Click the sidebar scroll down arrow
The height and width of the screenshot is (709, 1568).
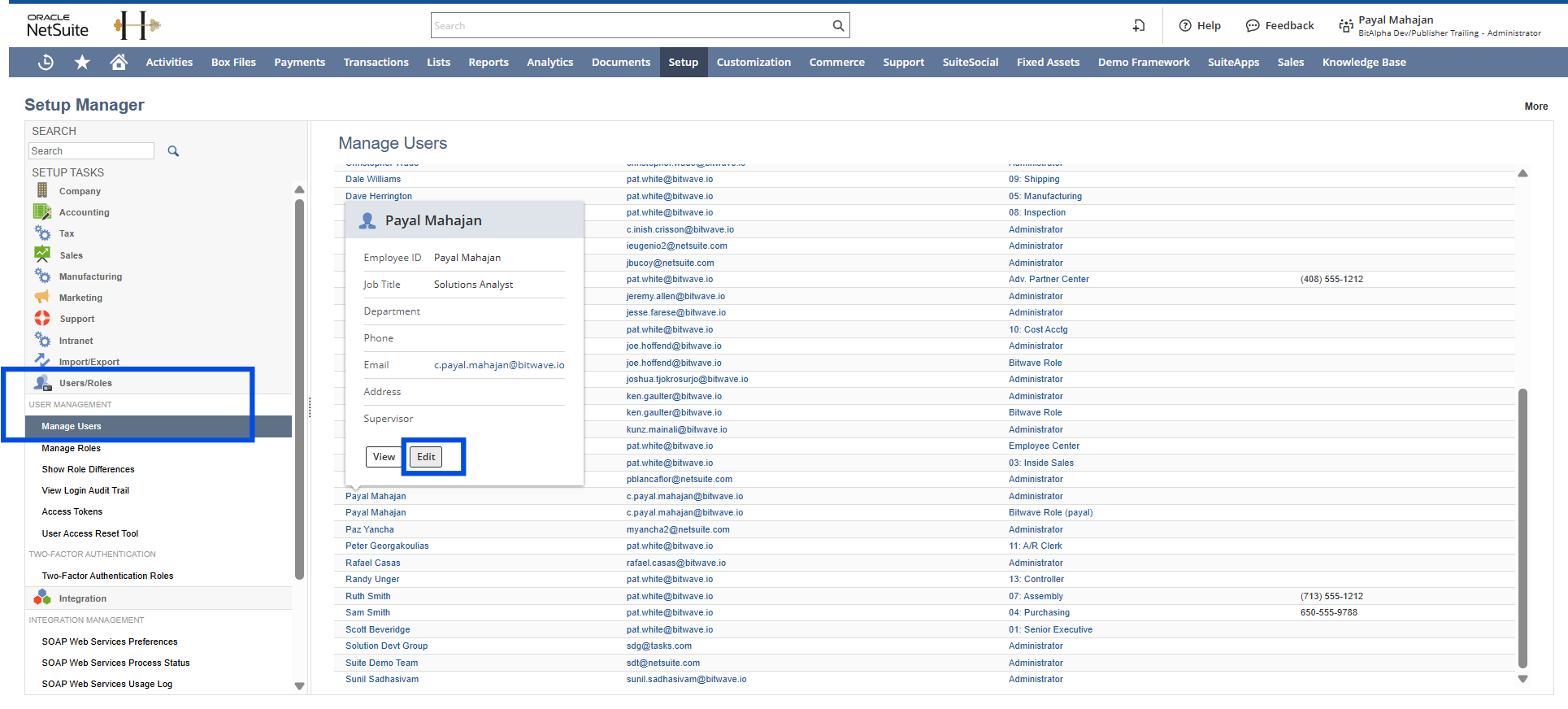[x=299, y=686]
